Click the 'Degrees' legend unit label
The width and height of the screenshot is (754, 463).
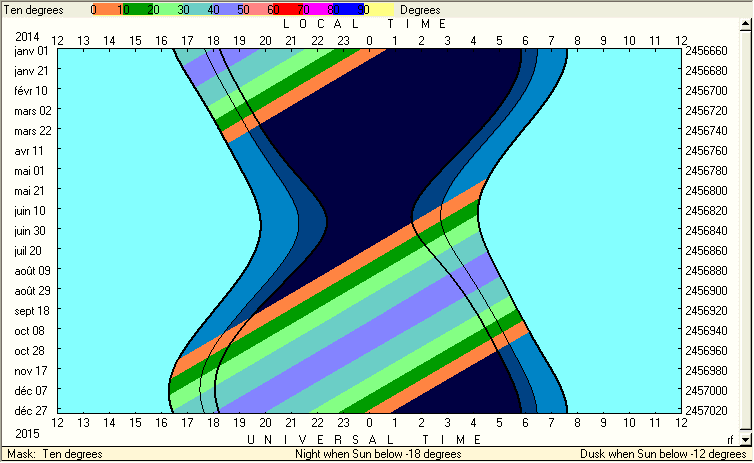(420, 10)
